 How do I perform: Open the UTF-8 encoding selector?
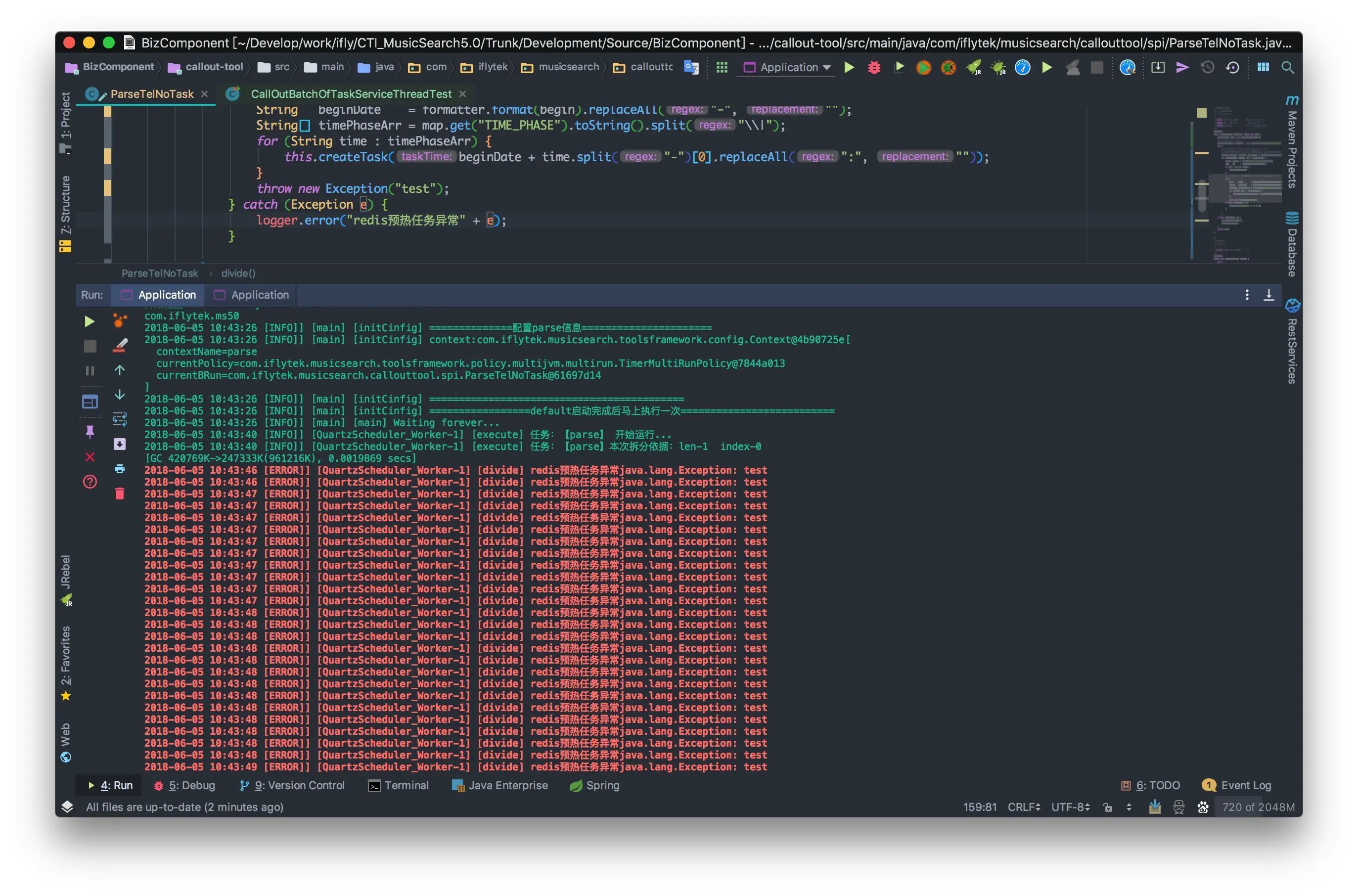[1071, 807]
